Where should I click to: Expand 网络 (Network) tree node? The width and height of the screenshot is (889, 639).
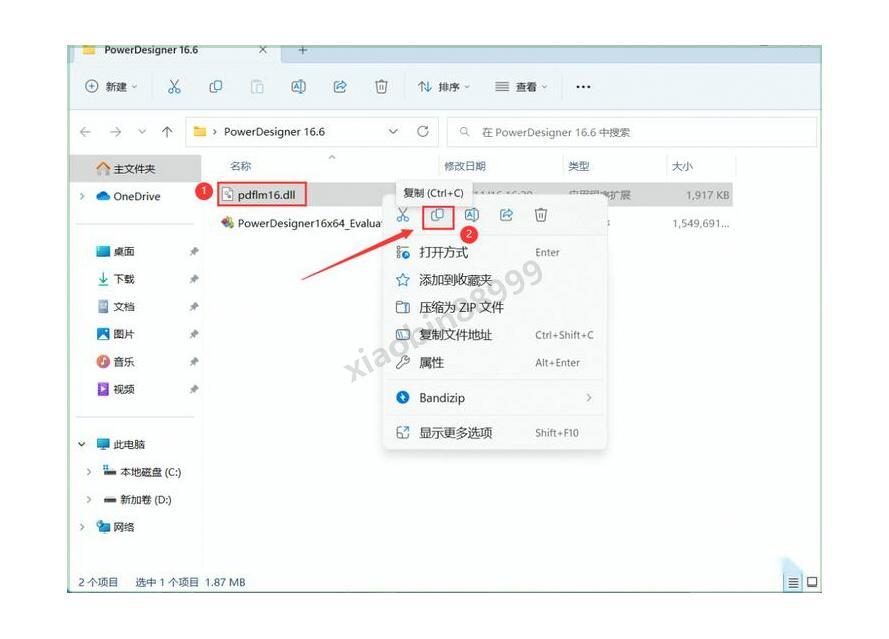click(x=83, y=527)
